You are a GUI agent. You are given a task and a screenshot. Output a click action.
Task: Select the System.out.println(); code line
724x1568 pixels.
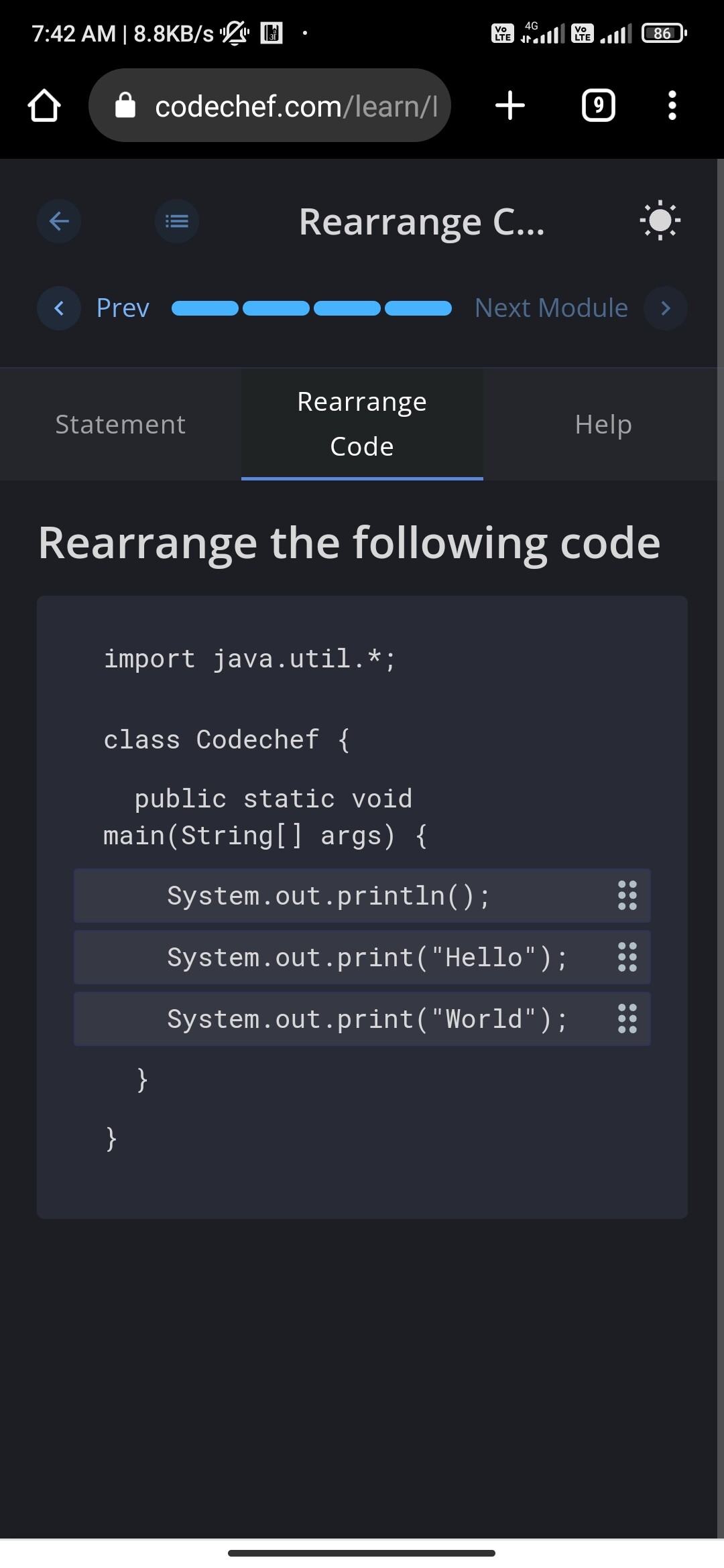point(362,896)
